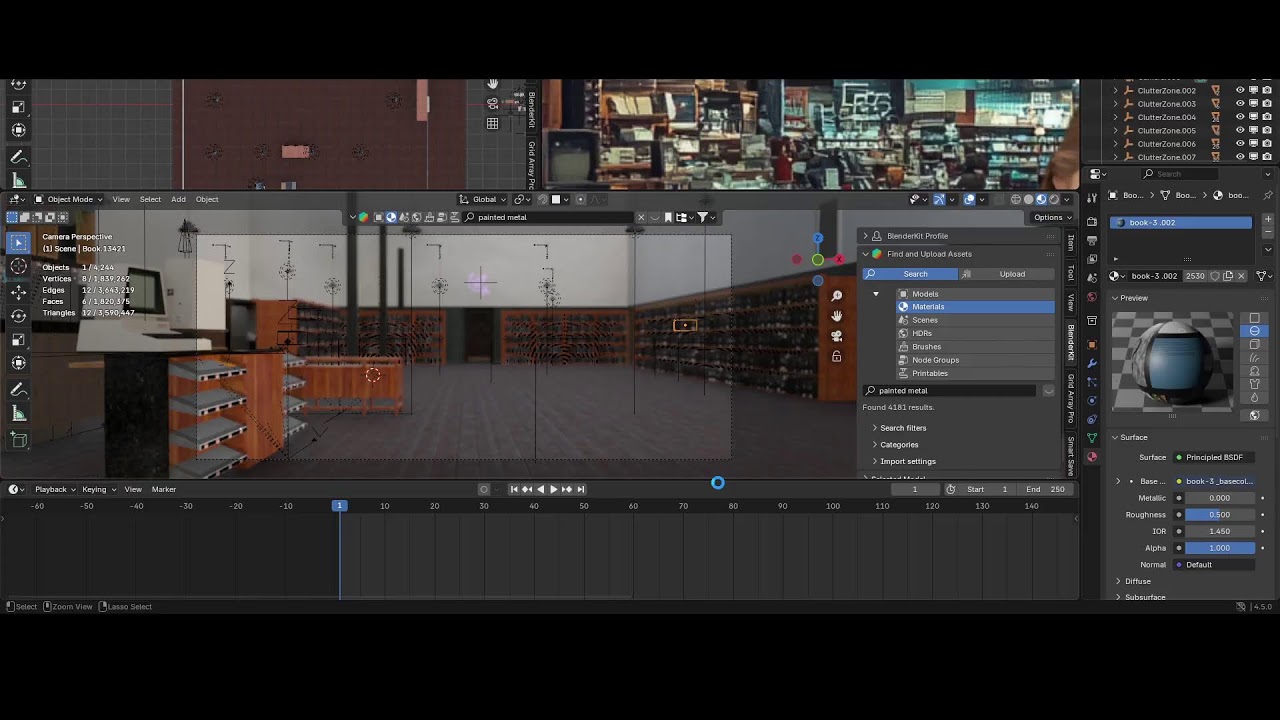Click the Roughness slider
This screenshot has width=1280, height=720.
1218,514
